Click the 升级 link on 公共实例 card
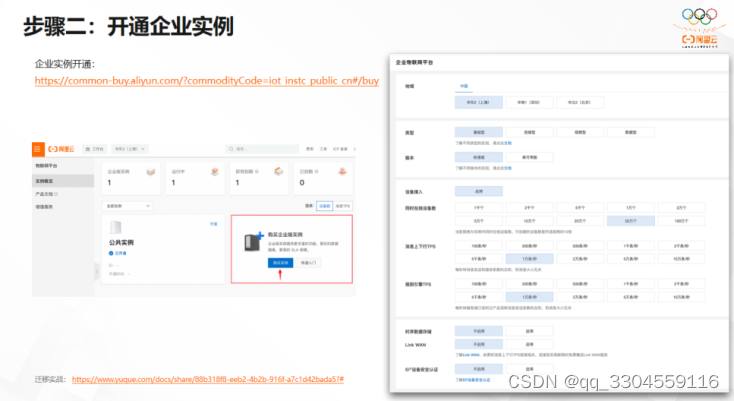Screen dimensions: 734x401 click(x=213, y=224)
